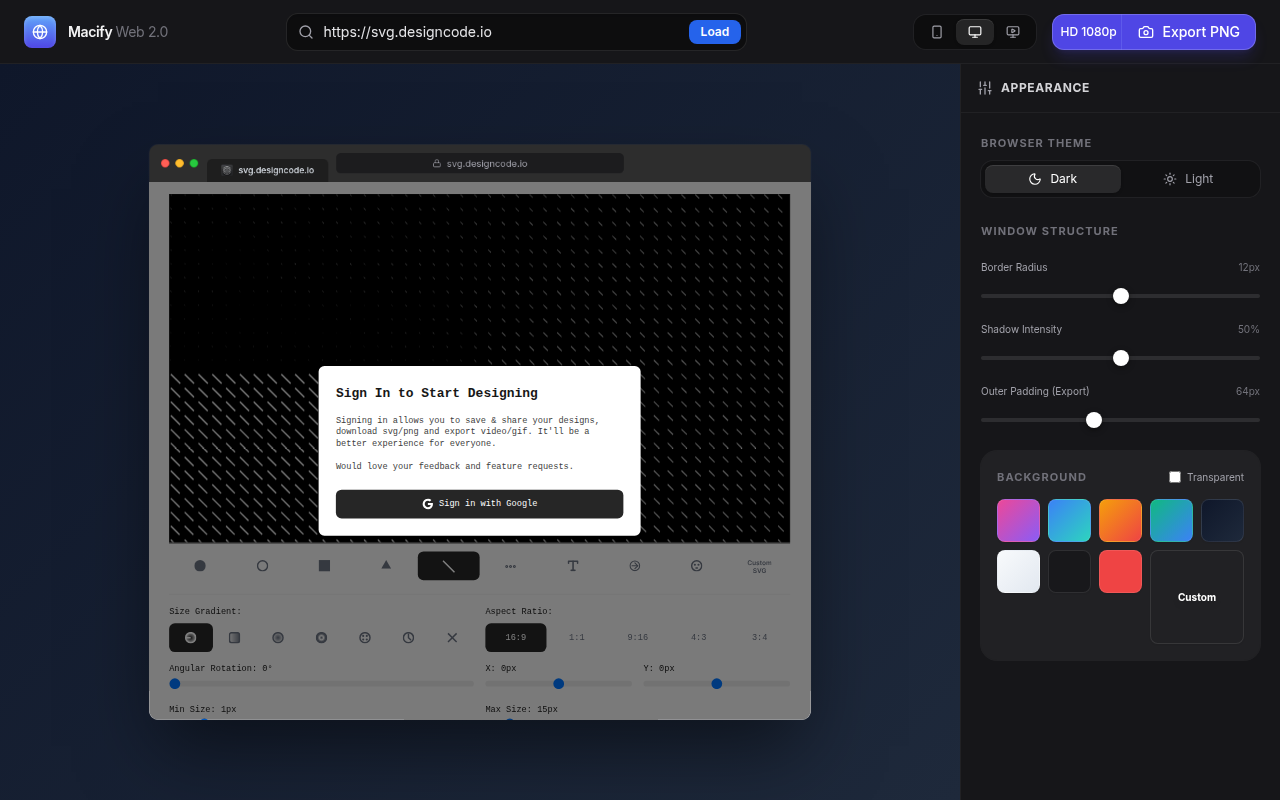Pick the dark navy background swatch
The width and height of the screenshot is (1280, 800).
[1222, 520]
